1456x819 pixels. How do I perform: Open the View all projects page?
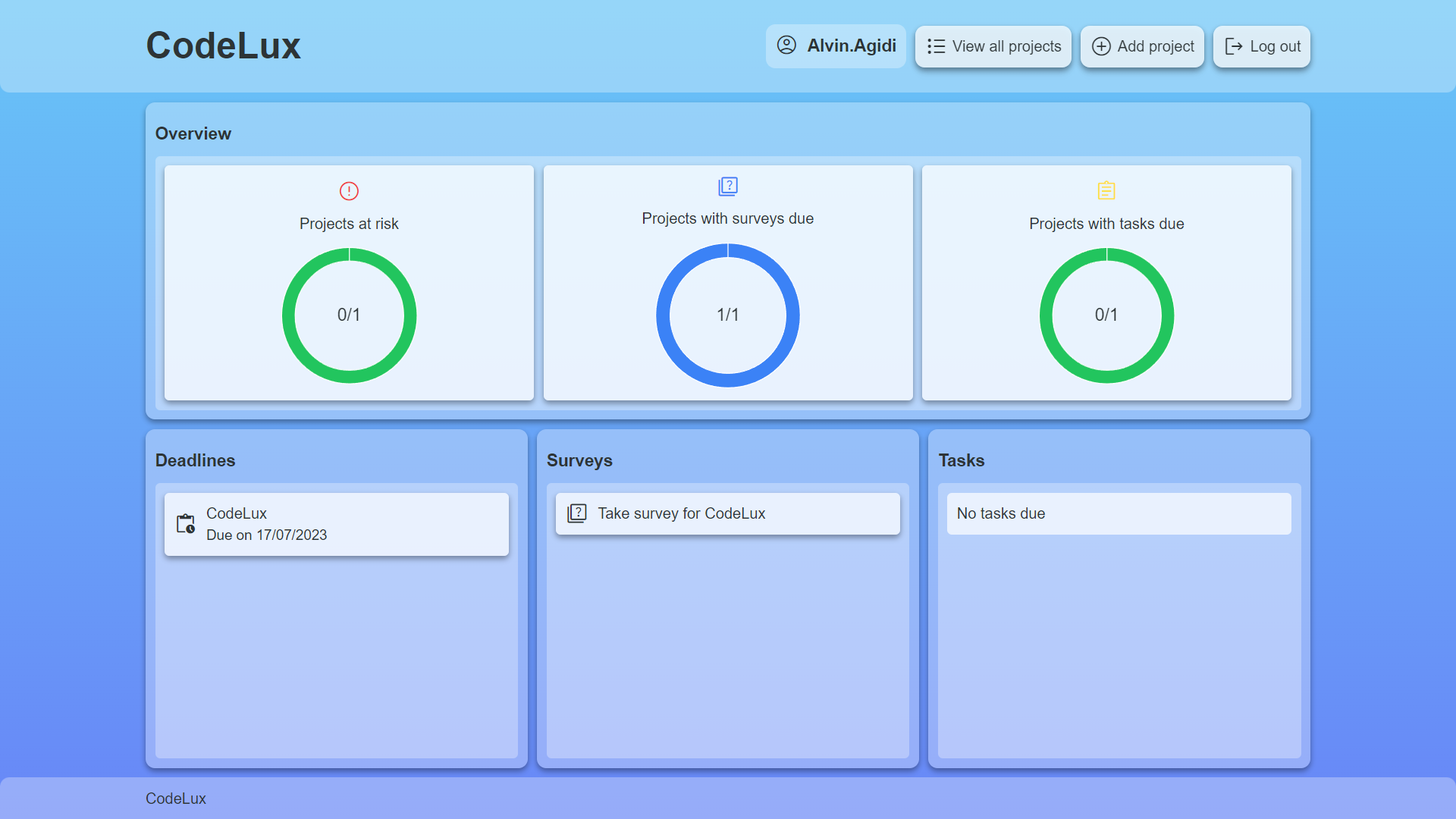click(993, 46)
